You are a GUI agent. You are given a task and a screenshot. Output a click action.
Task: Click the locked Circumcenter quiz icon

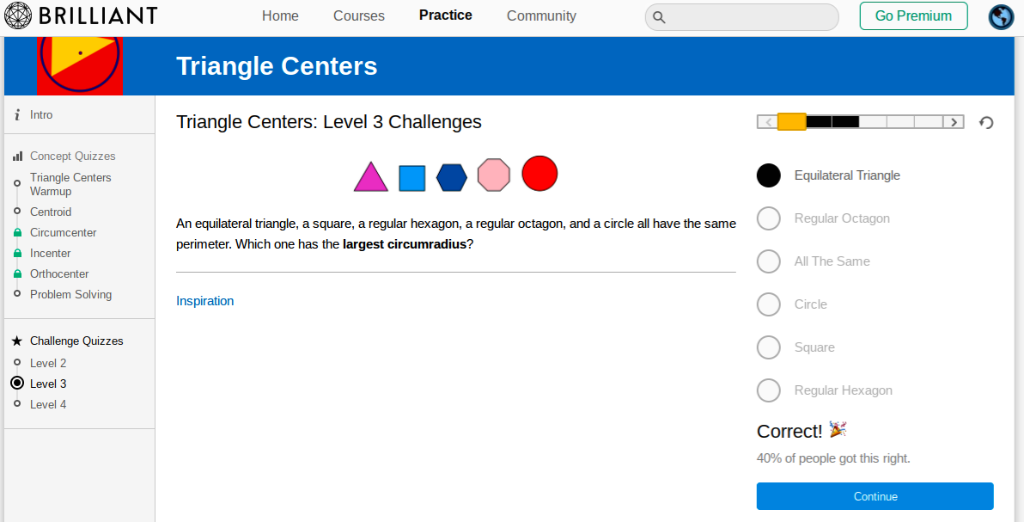coord(17,233)
